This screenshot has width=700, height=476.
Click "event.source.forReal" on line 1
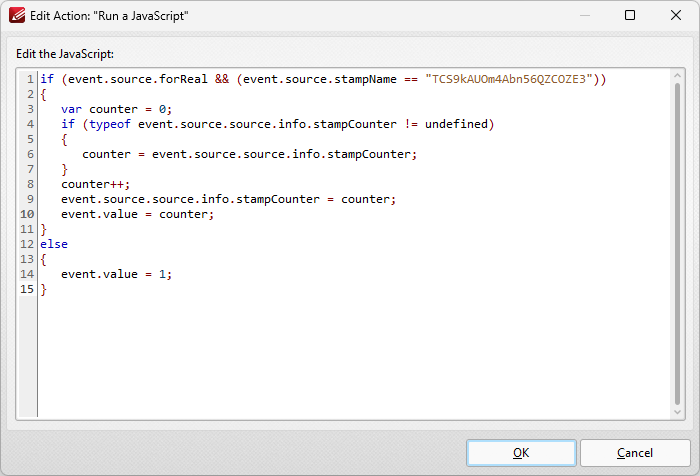click(138, 79)
